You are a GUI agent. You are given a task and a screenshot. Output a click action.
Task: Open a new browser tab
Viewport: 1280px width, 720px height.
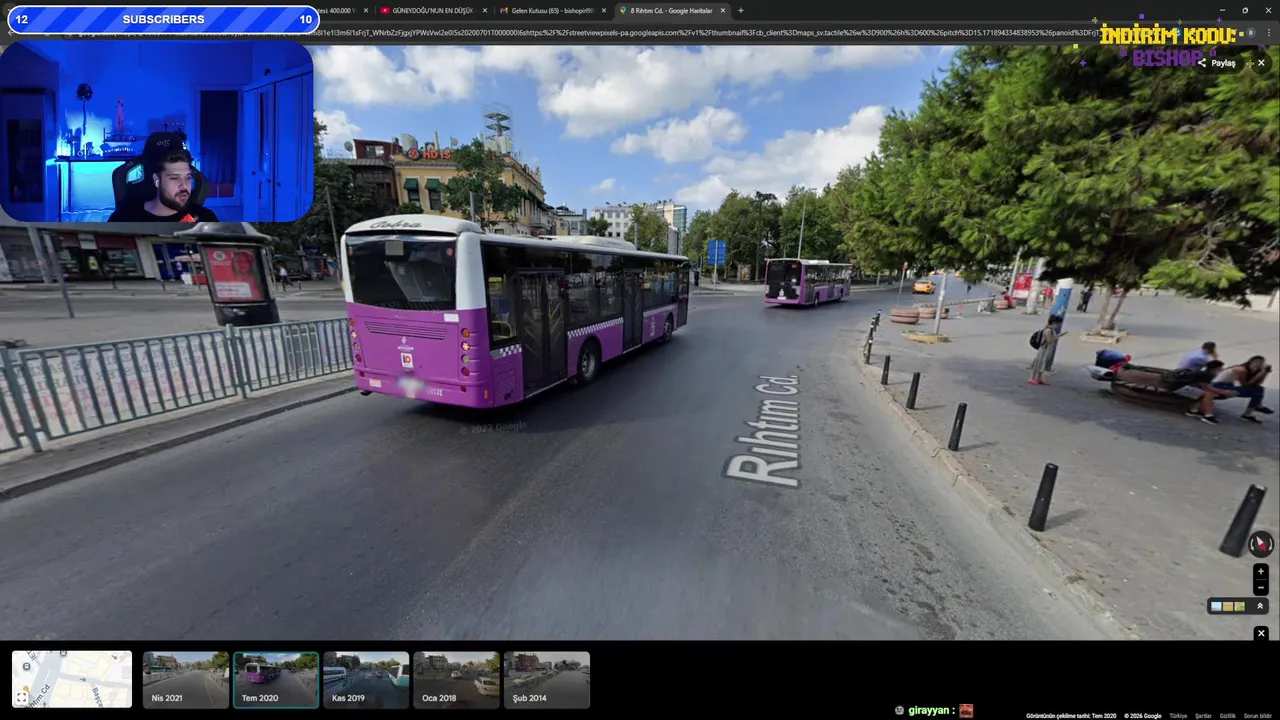(x=740, y=10)
